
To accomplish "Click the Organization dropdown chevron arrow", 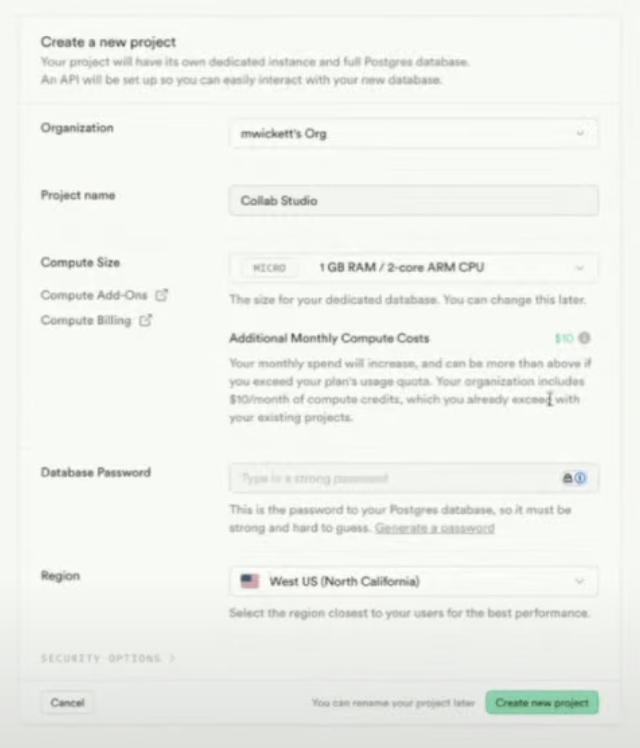I will tap(580, 134).
